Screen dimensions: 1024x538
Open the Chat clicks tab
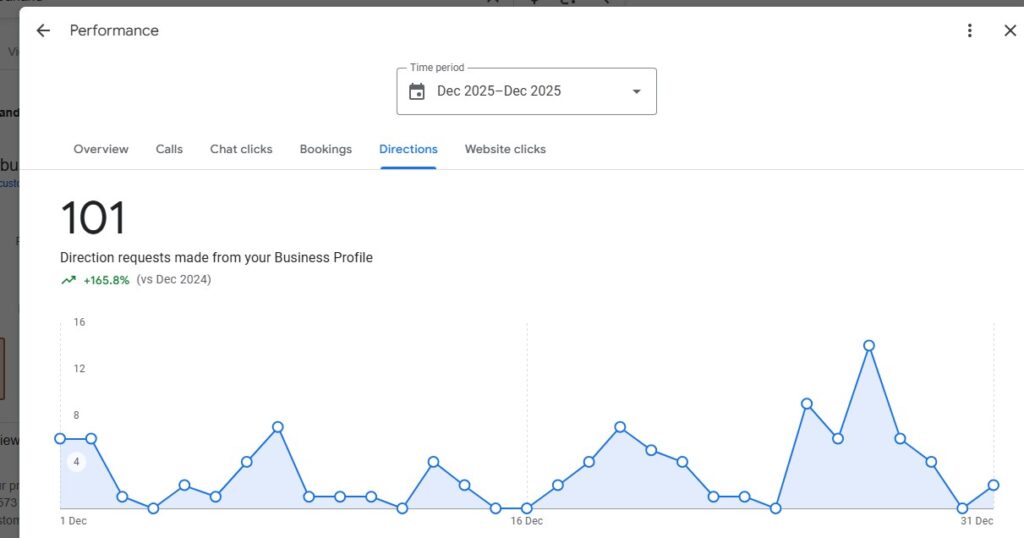241,149
